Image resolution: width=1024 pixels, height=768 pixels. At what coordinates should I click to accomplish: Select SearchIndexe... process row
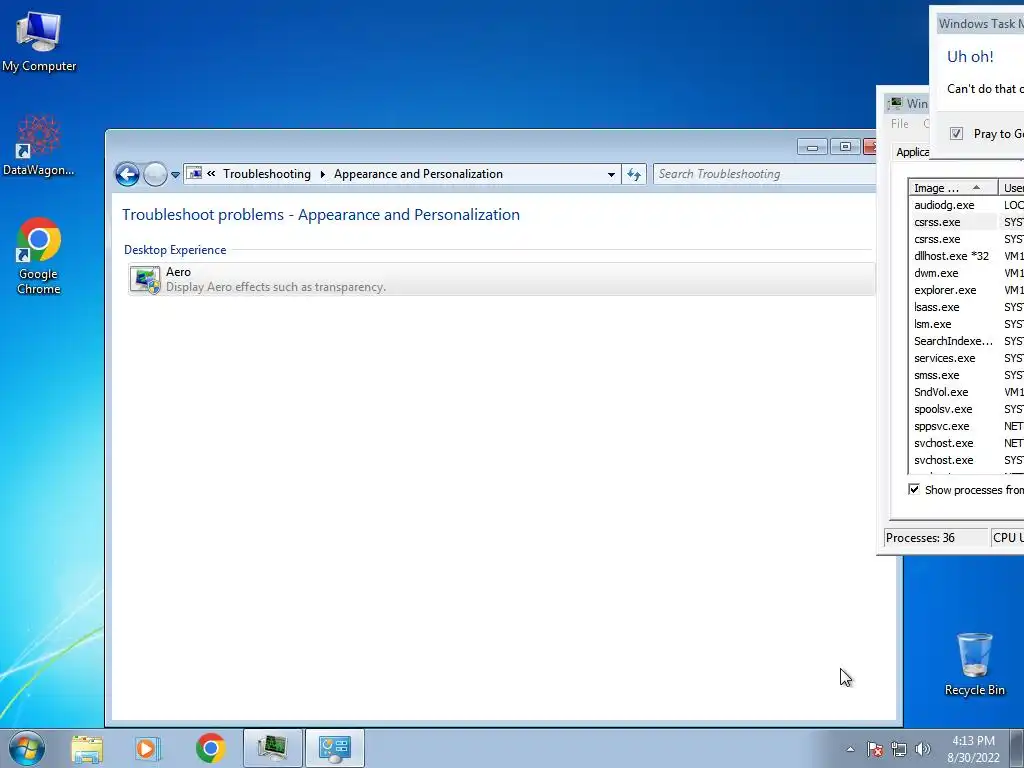[x=967, y=341]
